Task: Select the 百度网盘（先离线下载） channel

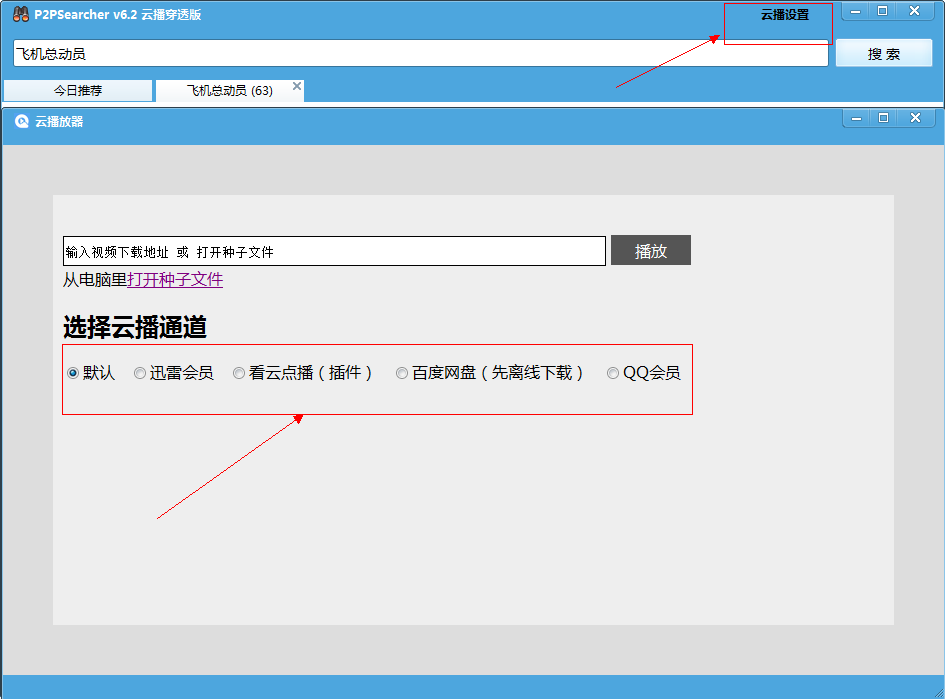Action: [402, 372]
